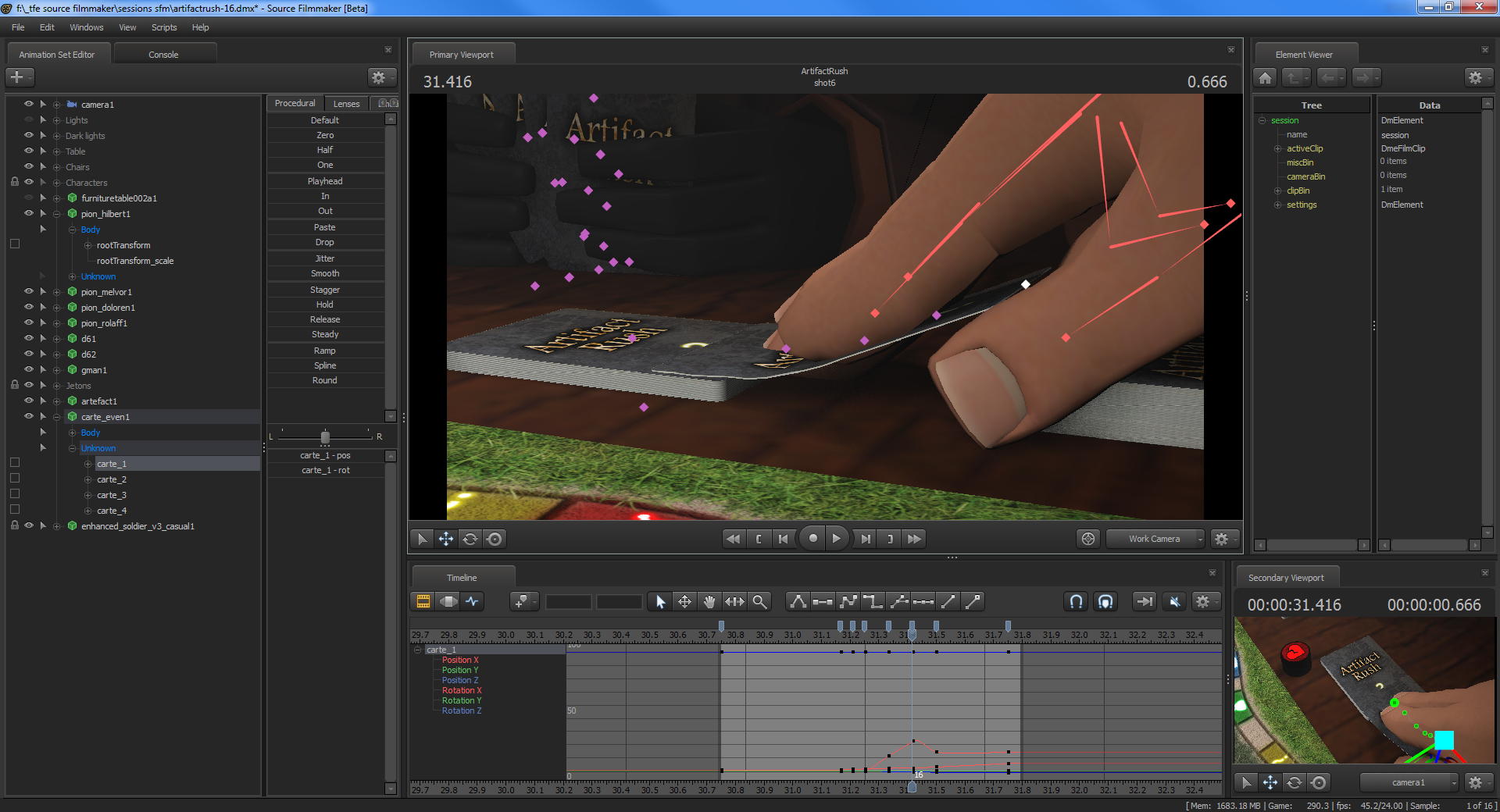Play the sequence in Primary Viewport

(837, 539)
